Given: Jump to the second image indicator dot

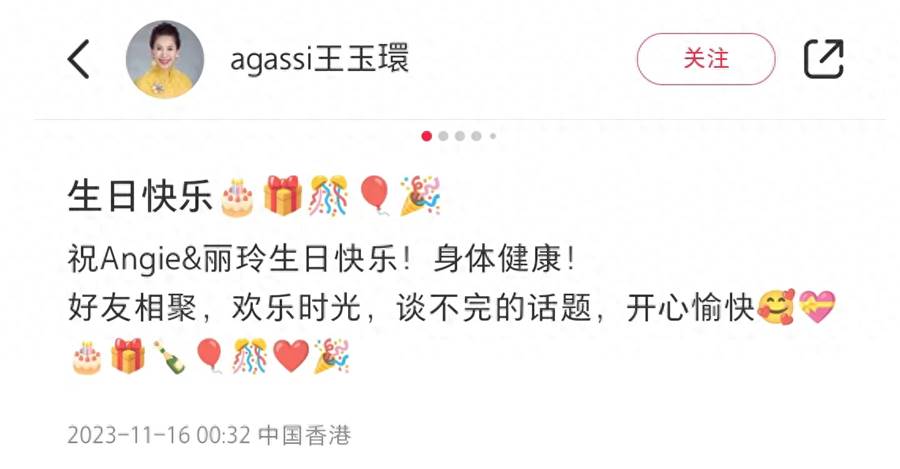Looking at the screenshot, I should point(443,136).
